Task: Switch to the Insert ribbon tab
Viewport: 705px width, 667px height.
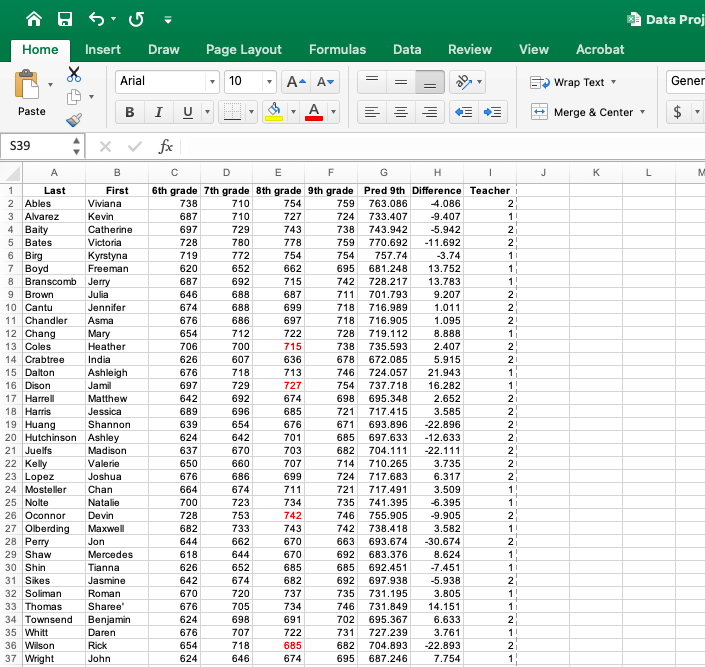Action: point(103,49)
